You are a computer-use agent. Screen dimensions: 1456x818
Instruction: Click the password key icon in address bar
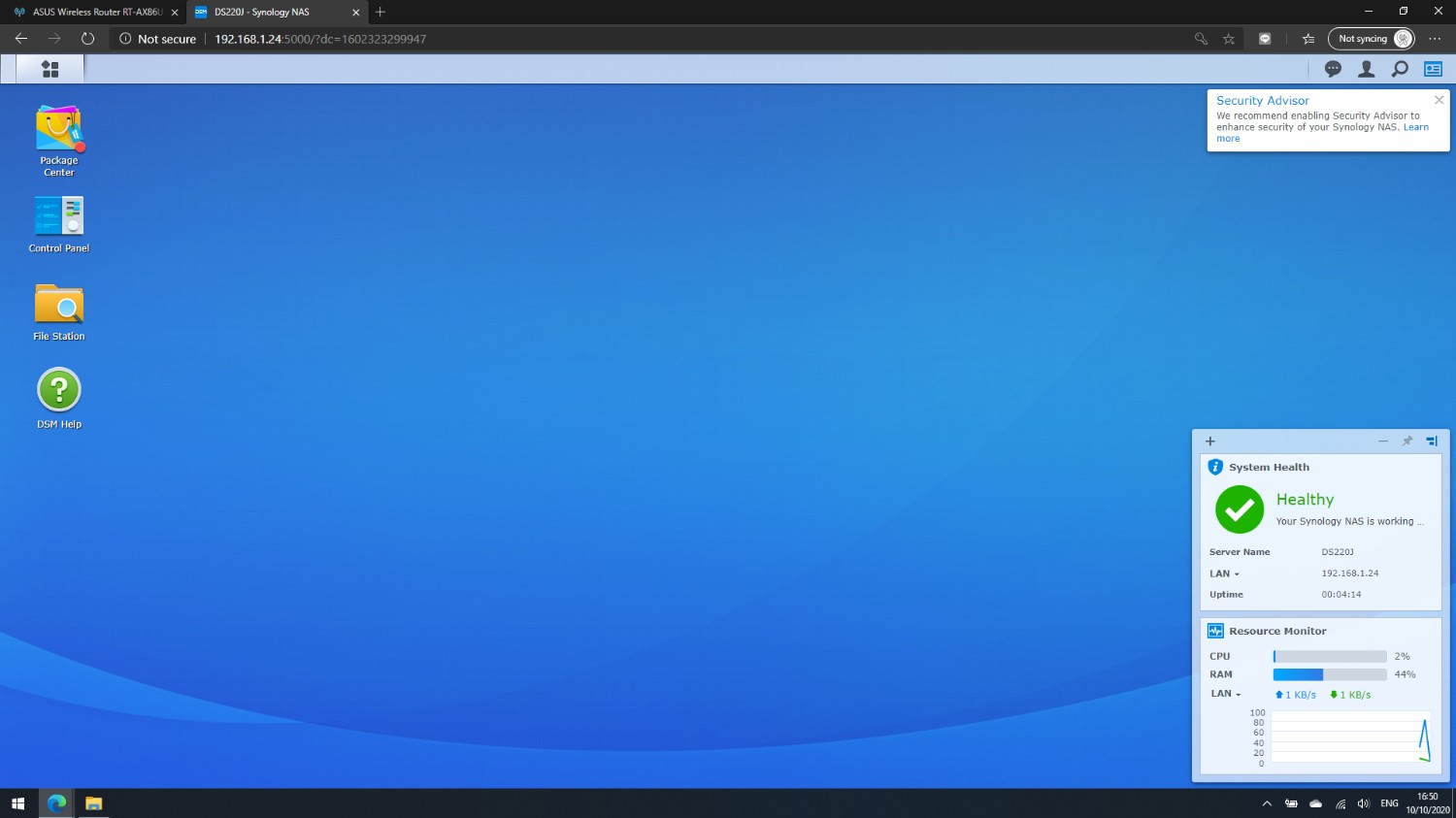click(x=1201, y=39)
